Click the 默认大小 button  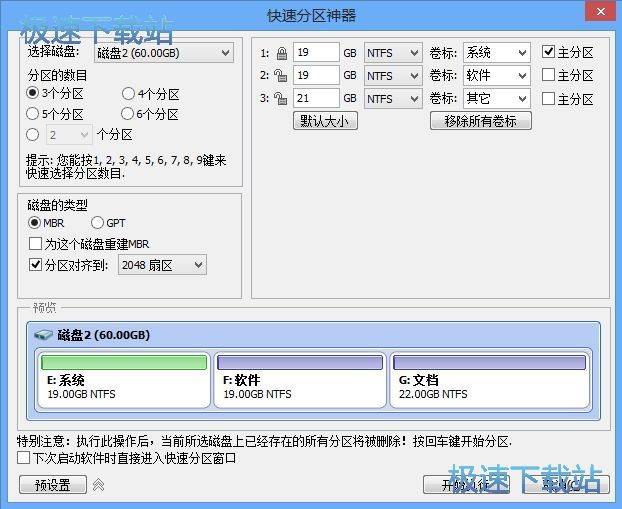point(325,121)
